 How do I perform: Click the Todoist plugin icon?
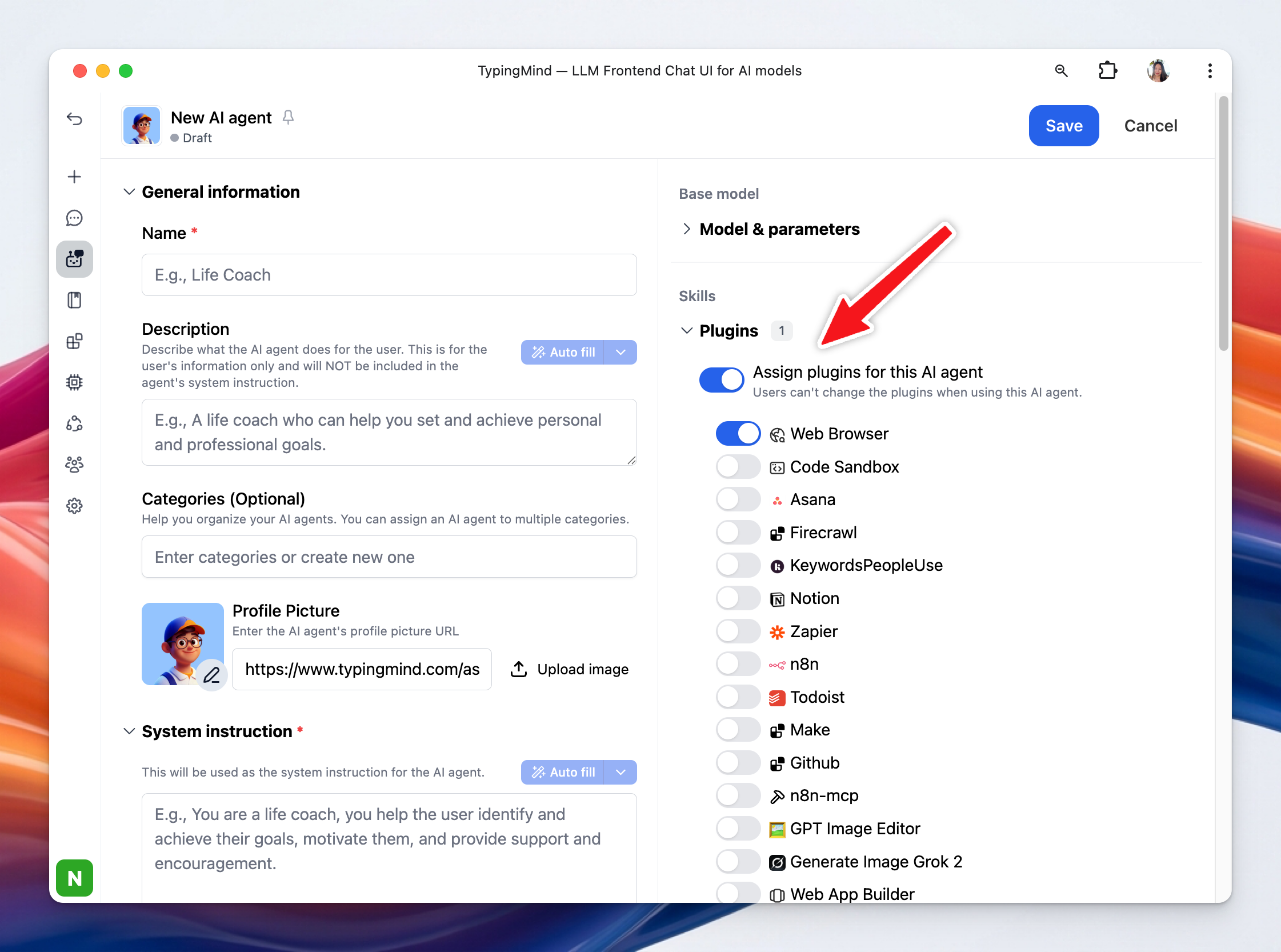777,698
